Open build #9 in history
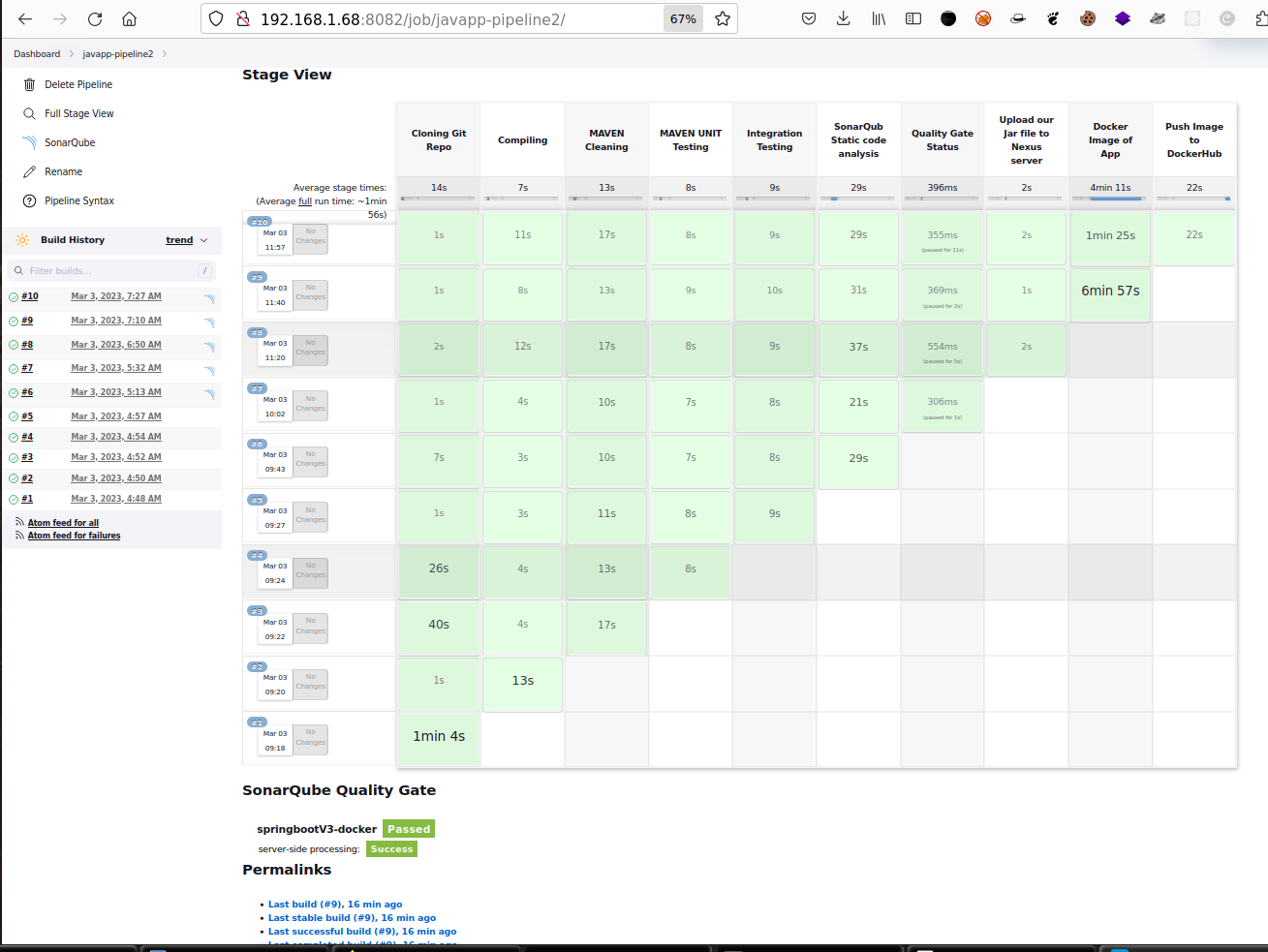1268x952 pixels. pyautogui.click(x=27, y=321)
